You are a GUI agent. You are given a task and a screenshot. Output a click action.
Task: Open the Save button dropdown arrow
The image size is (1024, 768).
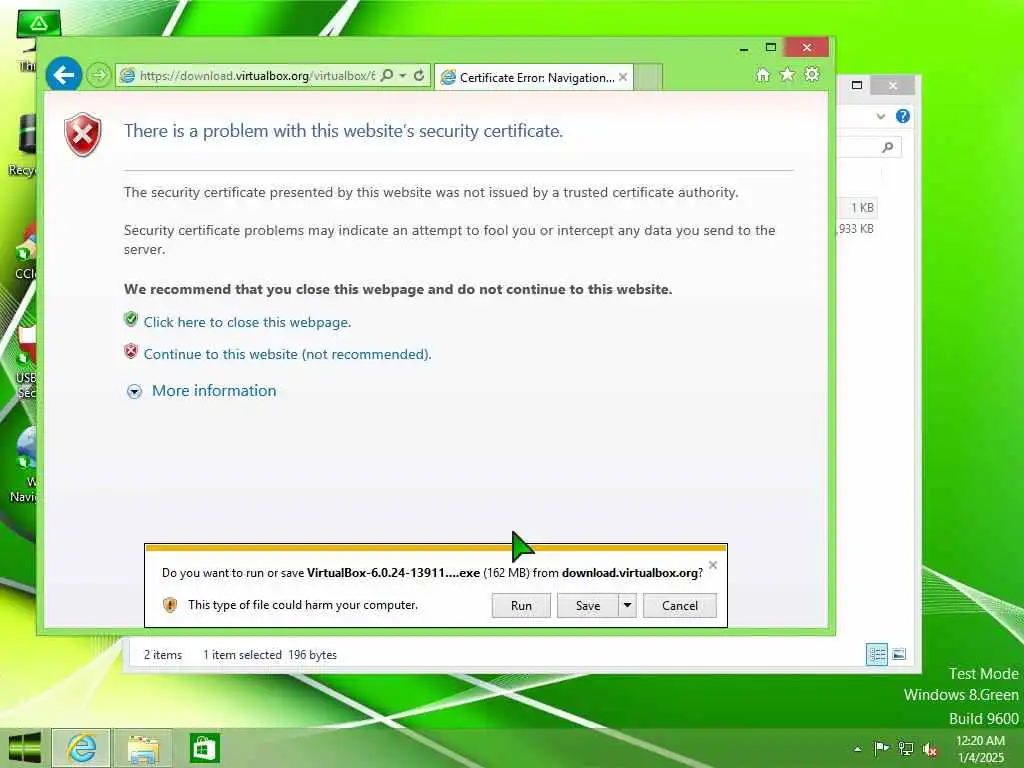627,605
